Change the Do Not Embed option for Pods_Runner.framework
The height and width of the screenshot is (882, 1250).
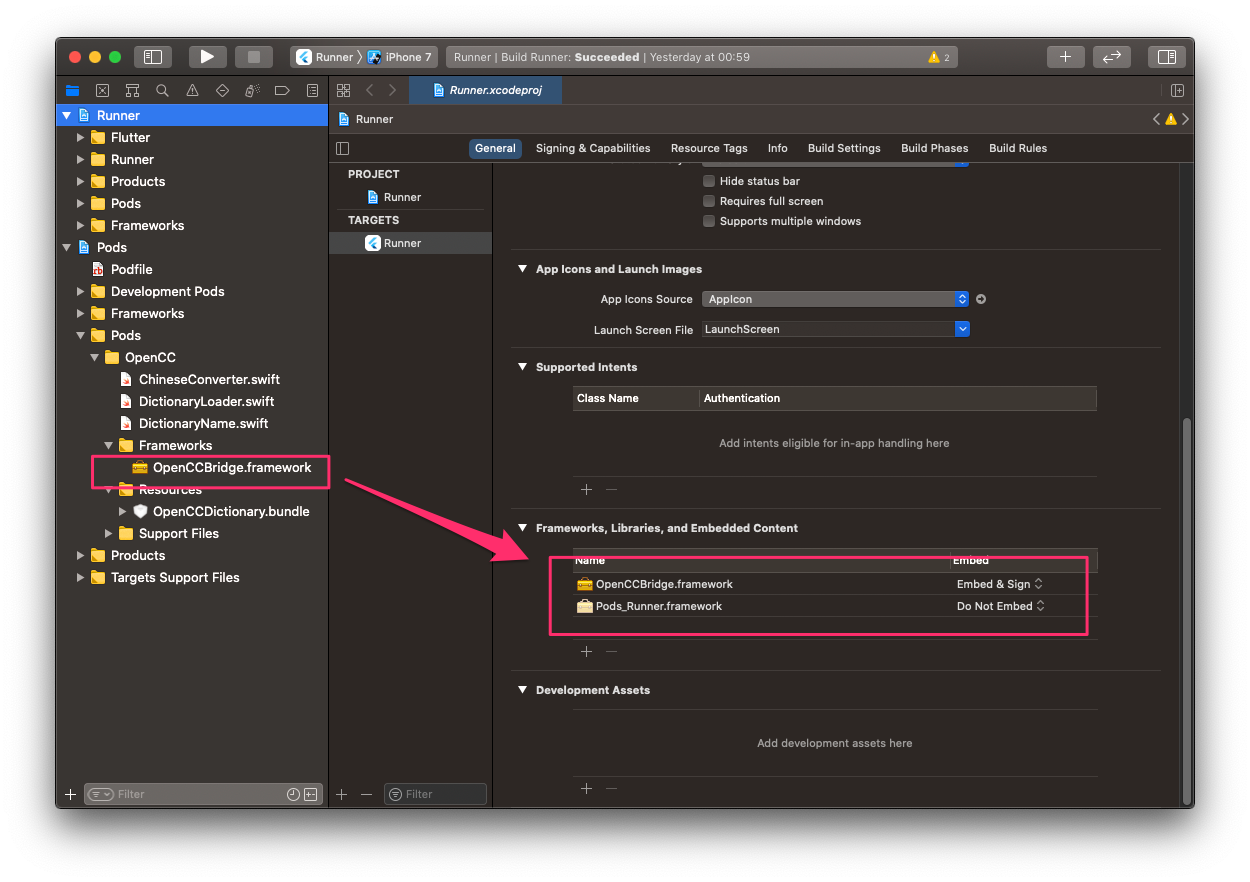(1001, 606)
